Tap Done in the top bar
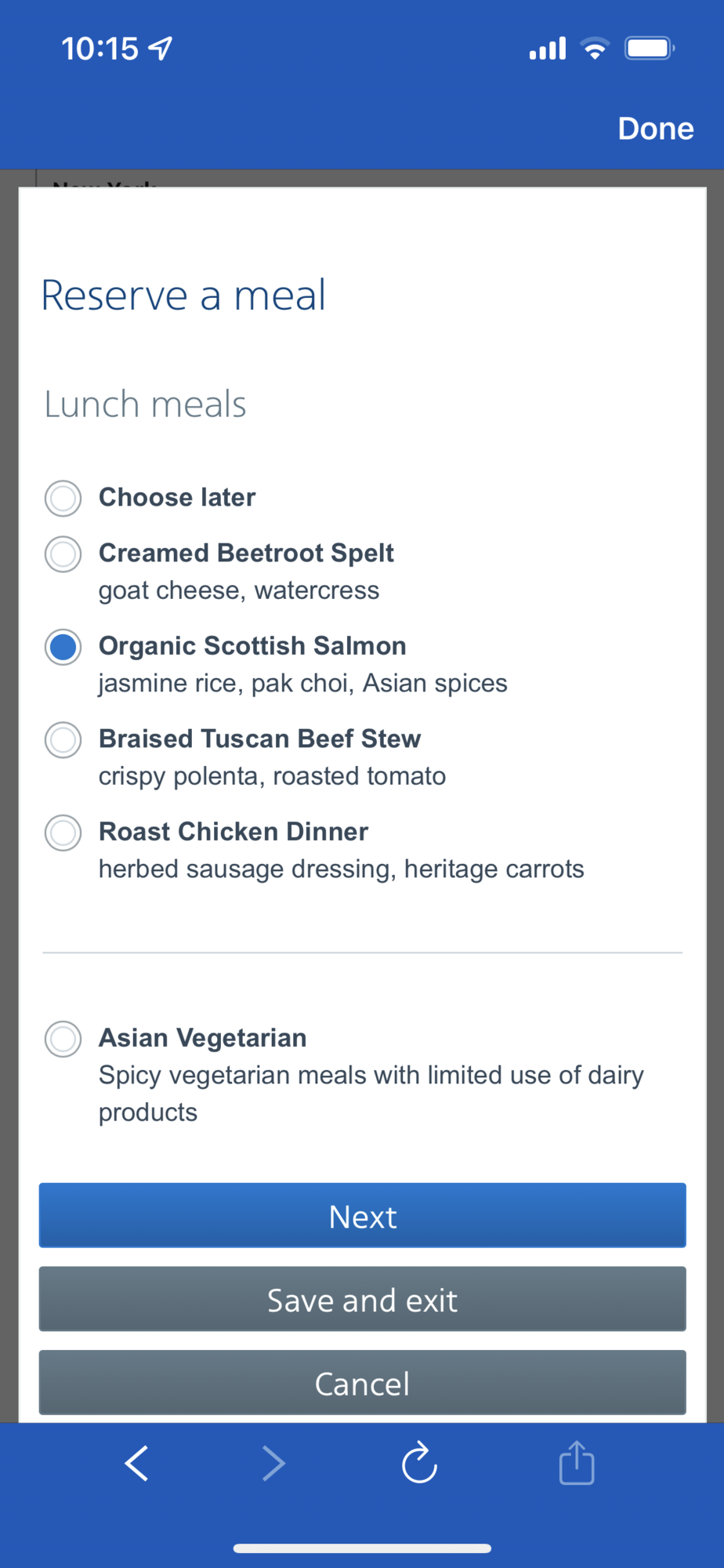The image size is (724, 1568). [x=656, y=129]
